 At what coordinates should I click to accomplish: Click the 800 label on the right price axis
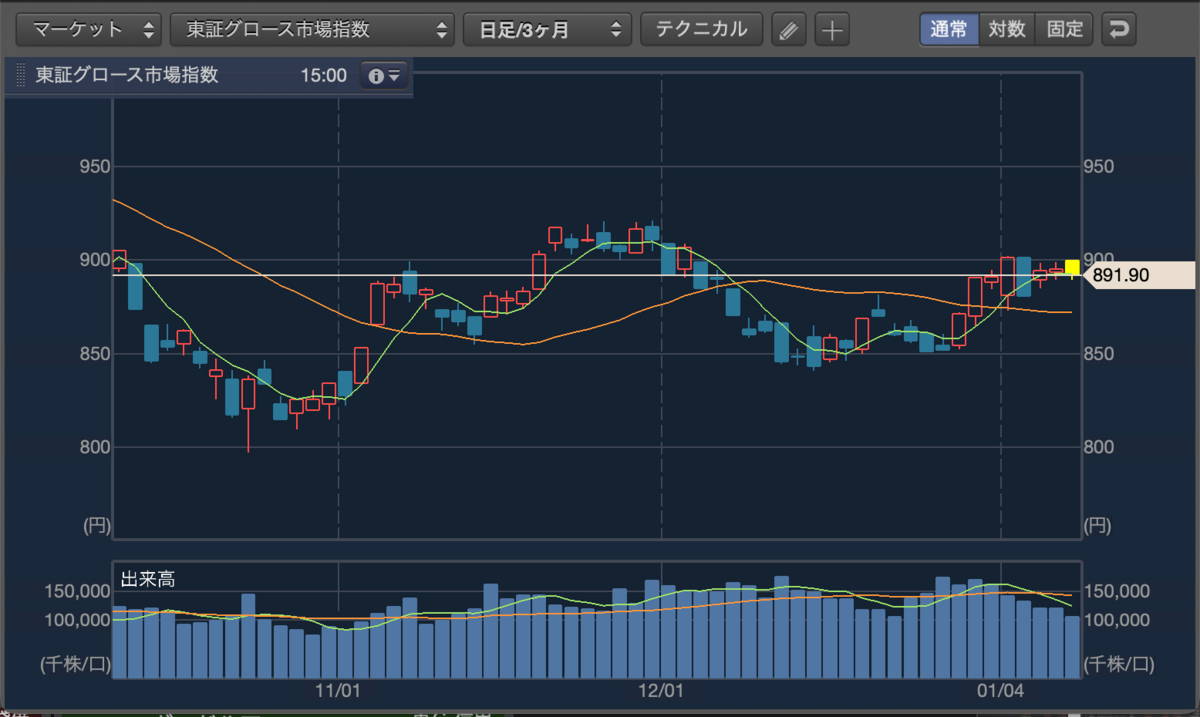tap(1099, 447)
